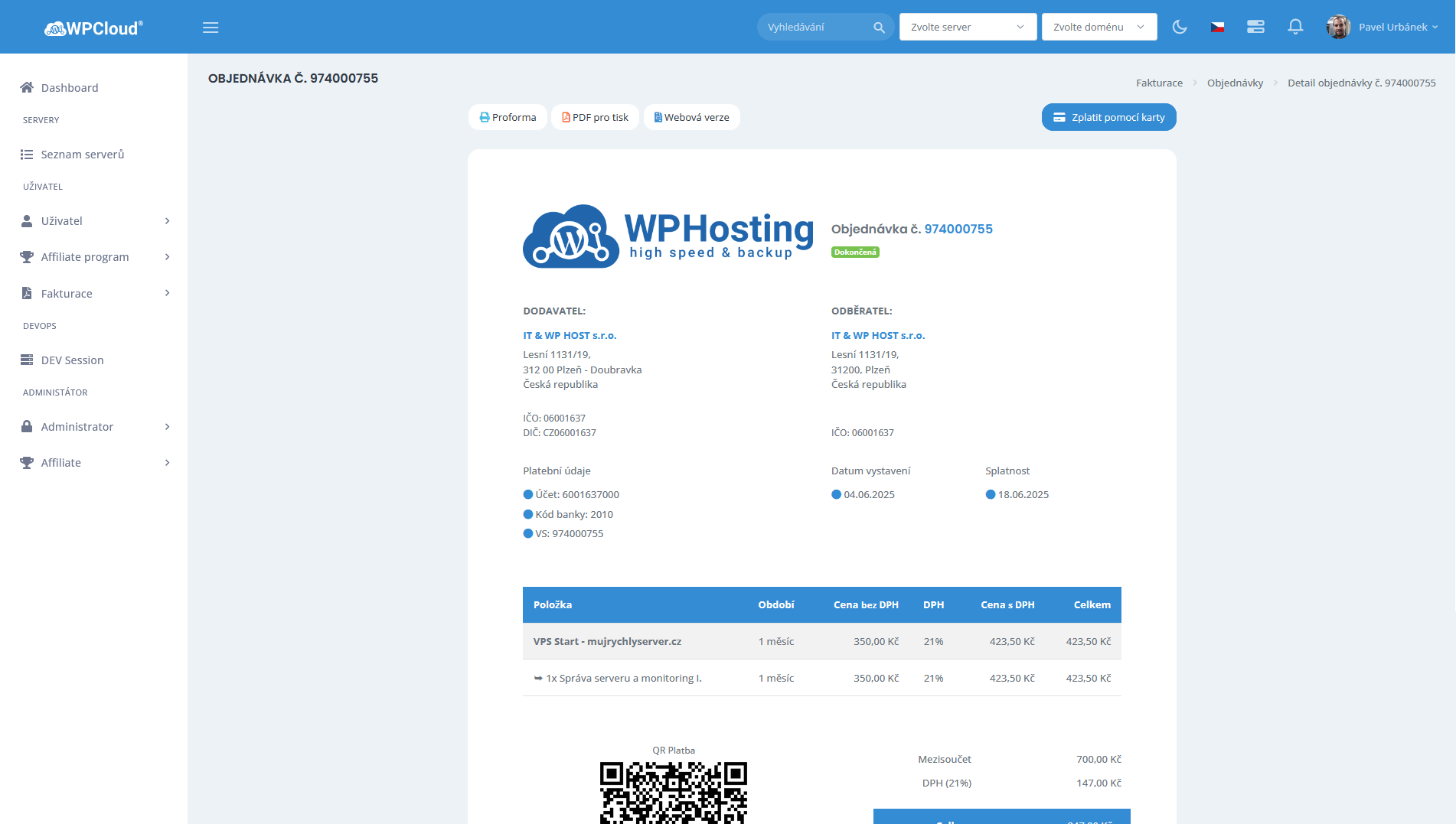The image size is (1456, 824).
Task: Expand Affiliate program chevron
Action: 167,257
